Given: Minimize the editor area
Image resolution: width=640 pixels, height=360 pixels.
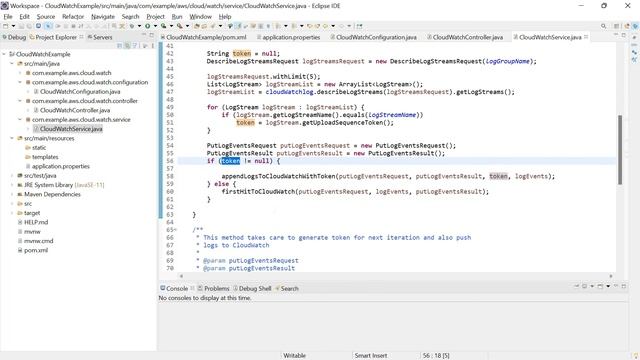Looking at the screenshot, I should [616, 35].
